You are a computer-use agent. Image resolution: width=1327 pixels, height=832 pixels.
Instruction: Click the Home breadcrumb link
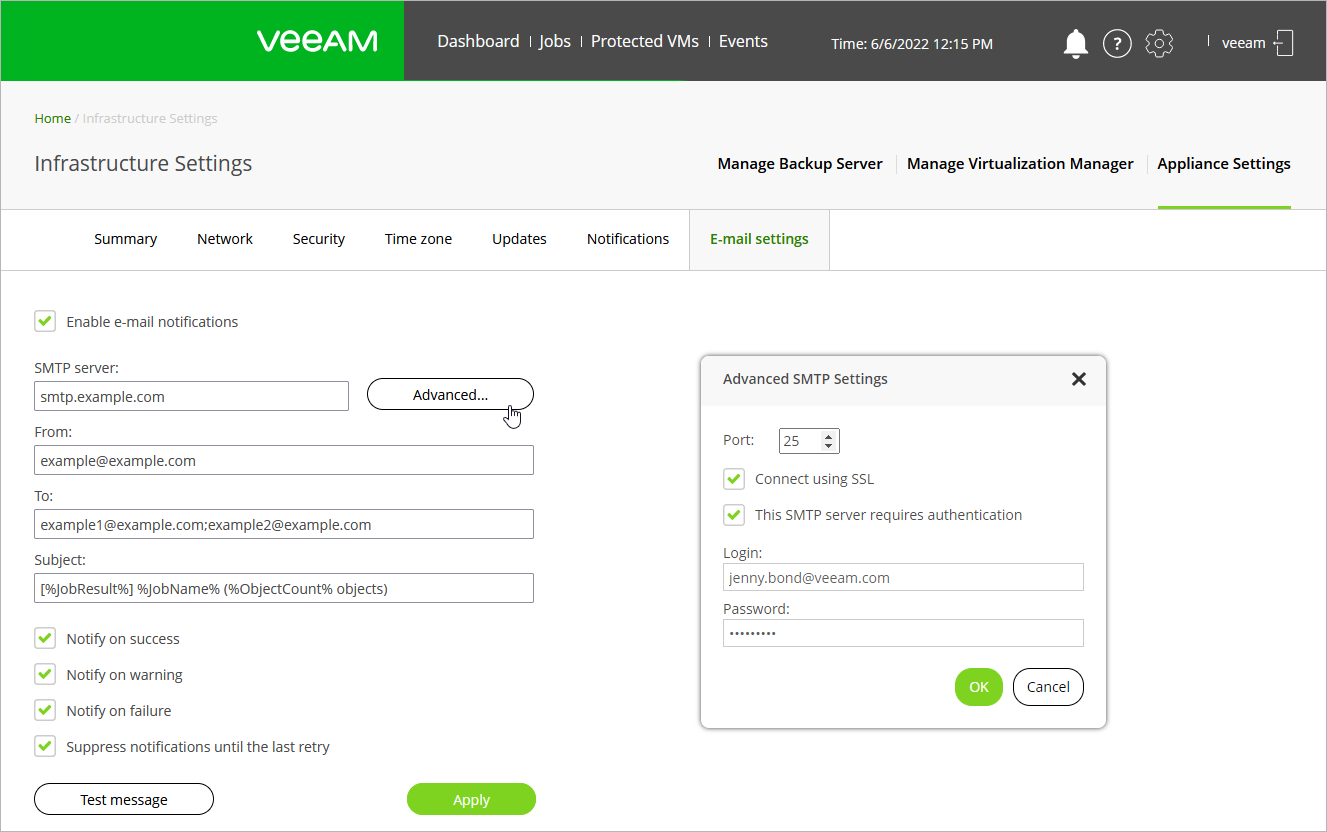53,118
